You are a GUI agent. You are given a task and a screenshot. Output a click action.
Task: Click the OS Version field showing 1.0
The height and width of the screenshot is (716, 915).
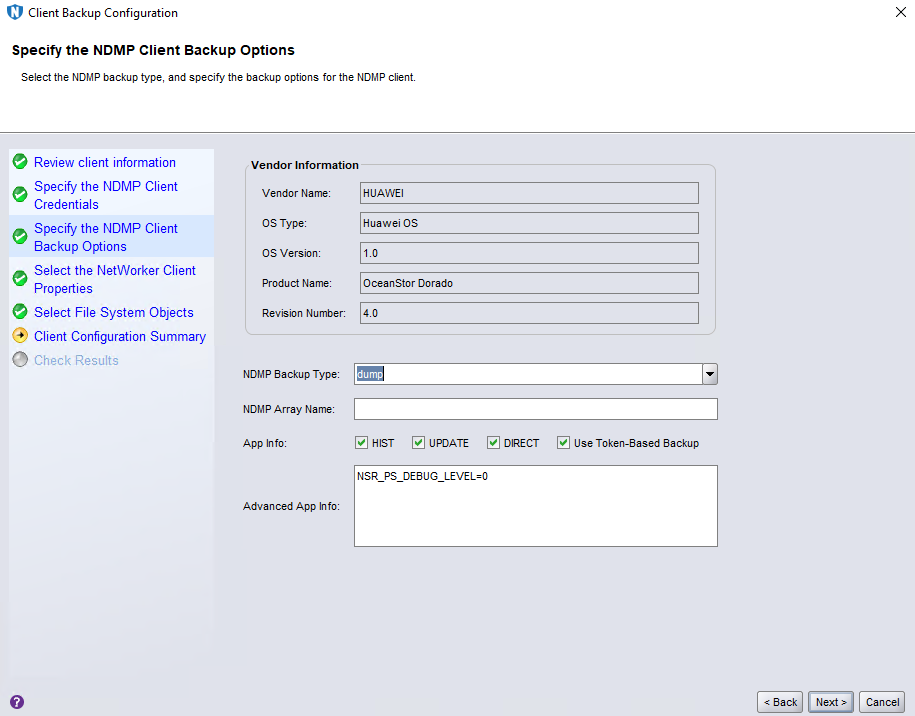pyautogui.click(x=529, y=253)
